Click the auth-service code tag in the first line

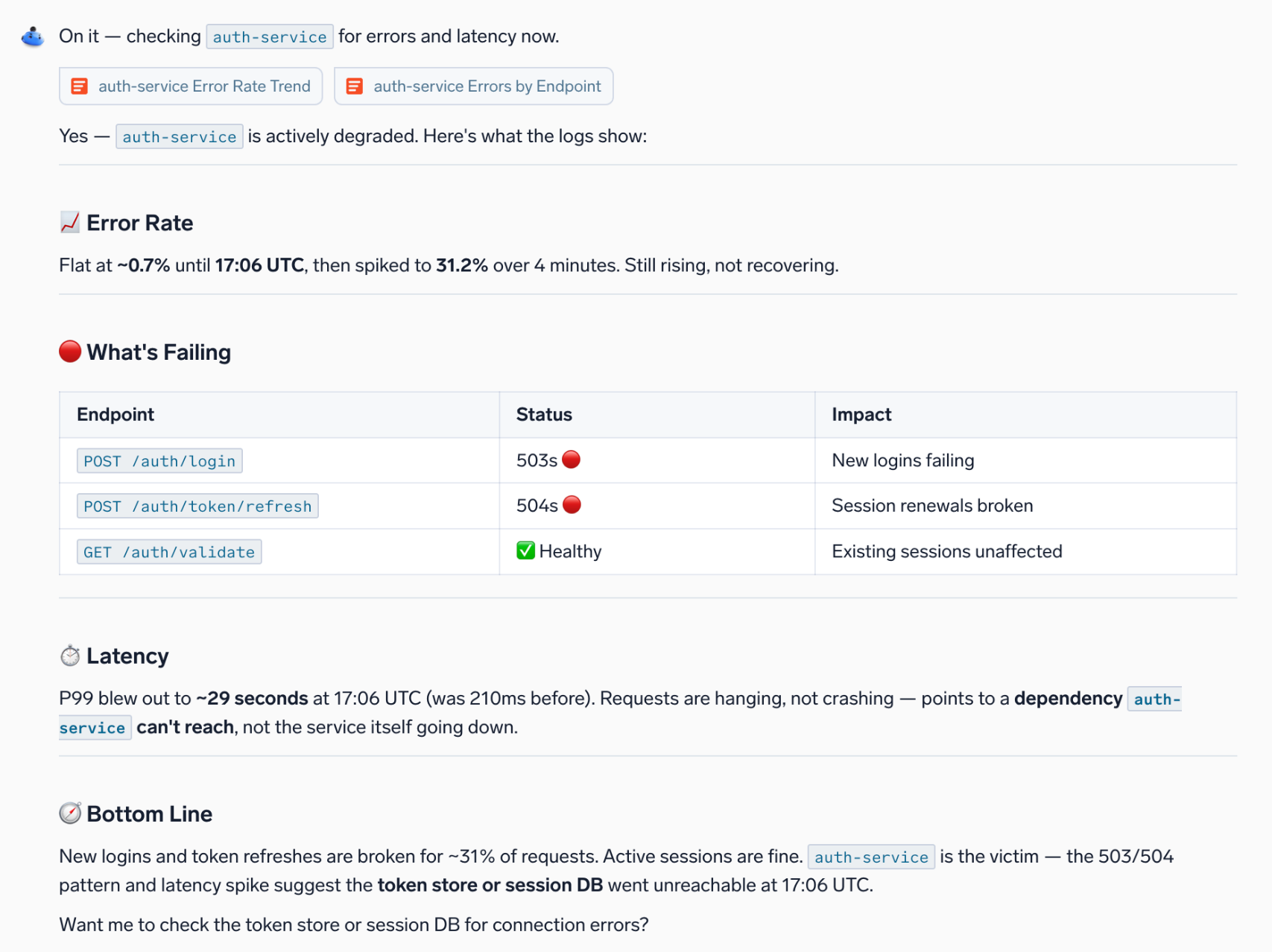270,37
